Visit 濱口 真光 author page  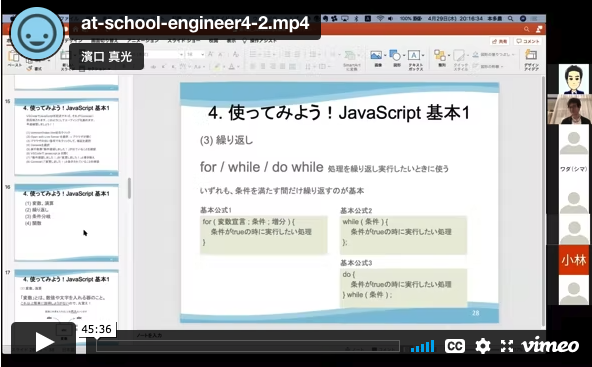(106, 57)
